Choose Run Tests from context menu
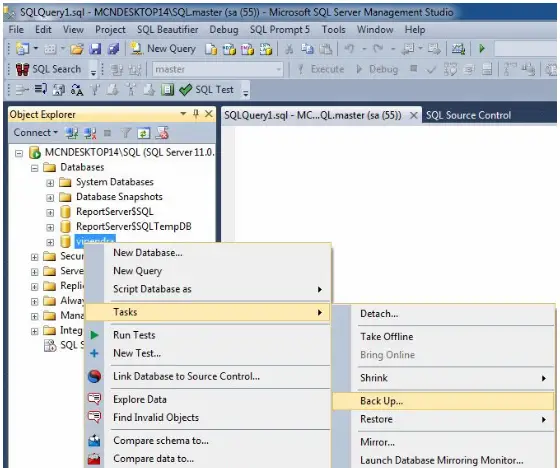The width and height of the screenshot is (560, 468). (207, 335)
